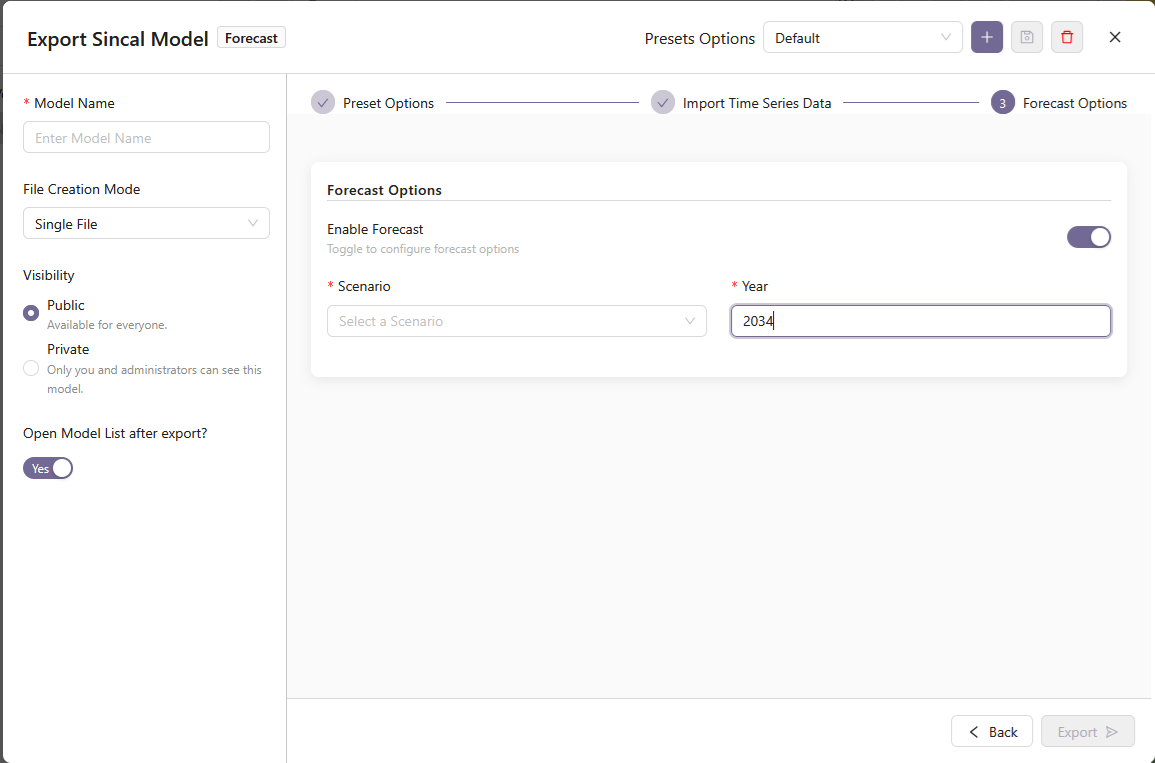The height and width of the screenshot is (763, 1155).
Task: Expand the File Creation Mode dropdown
Action: pyautogui.click(x=147, y=224)
